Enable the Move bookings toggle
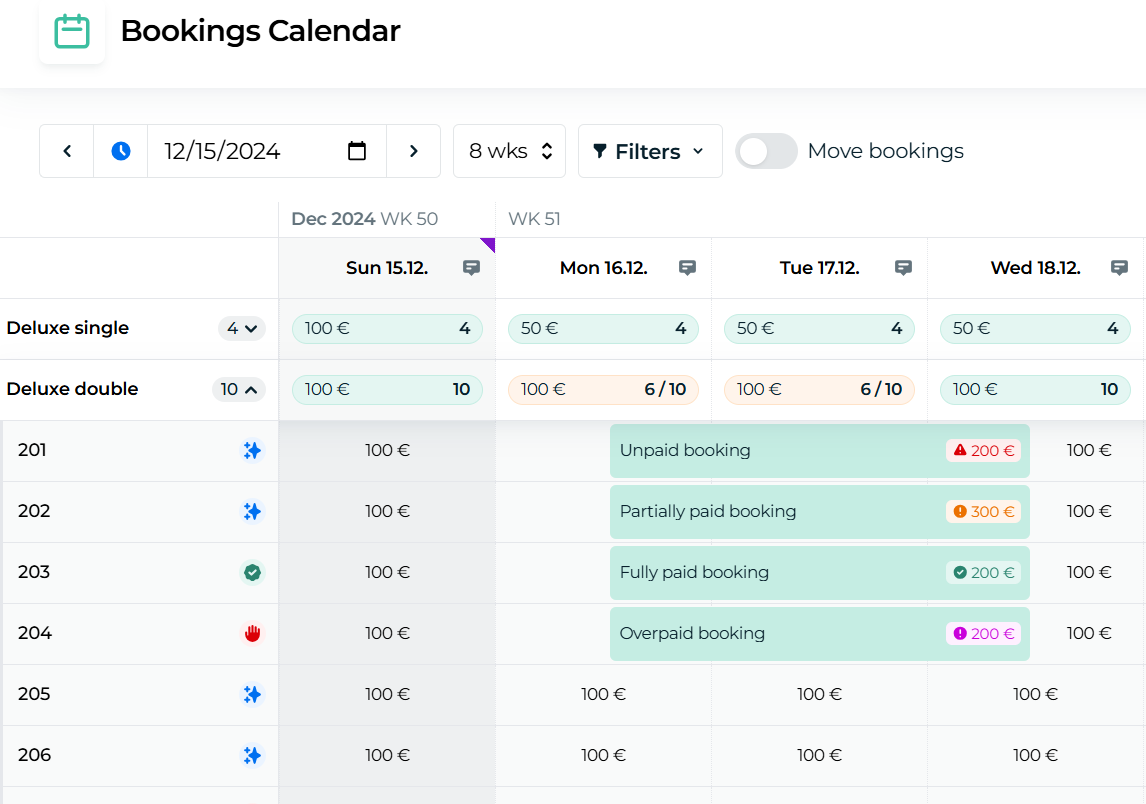Screen dimensions: 1146x804 [x=766, y=151]
